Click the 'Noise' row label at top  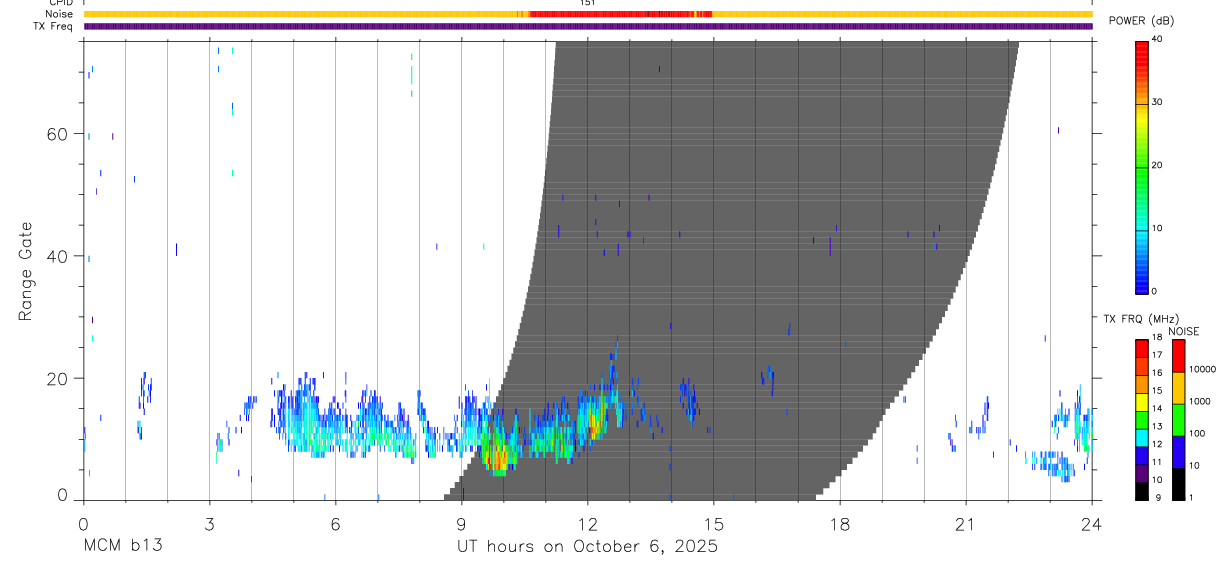(58, 14)
